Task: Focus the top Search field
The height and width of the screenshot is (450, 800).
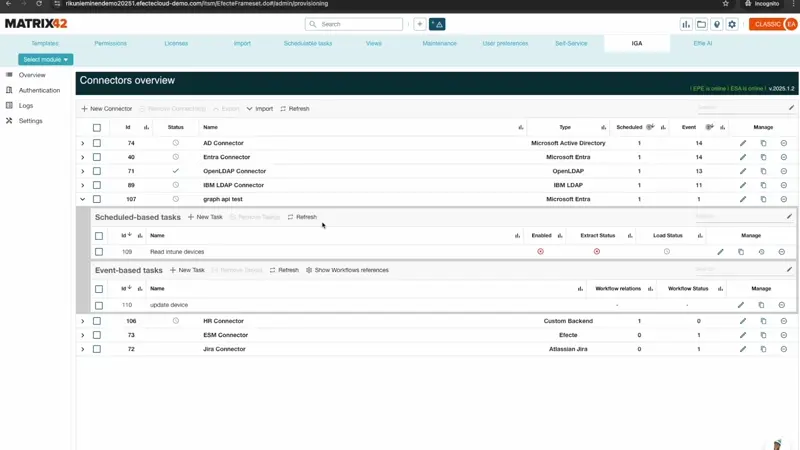Action: pos(355,24)
